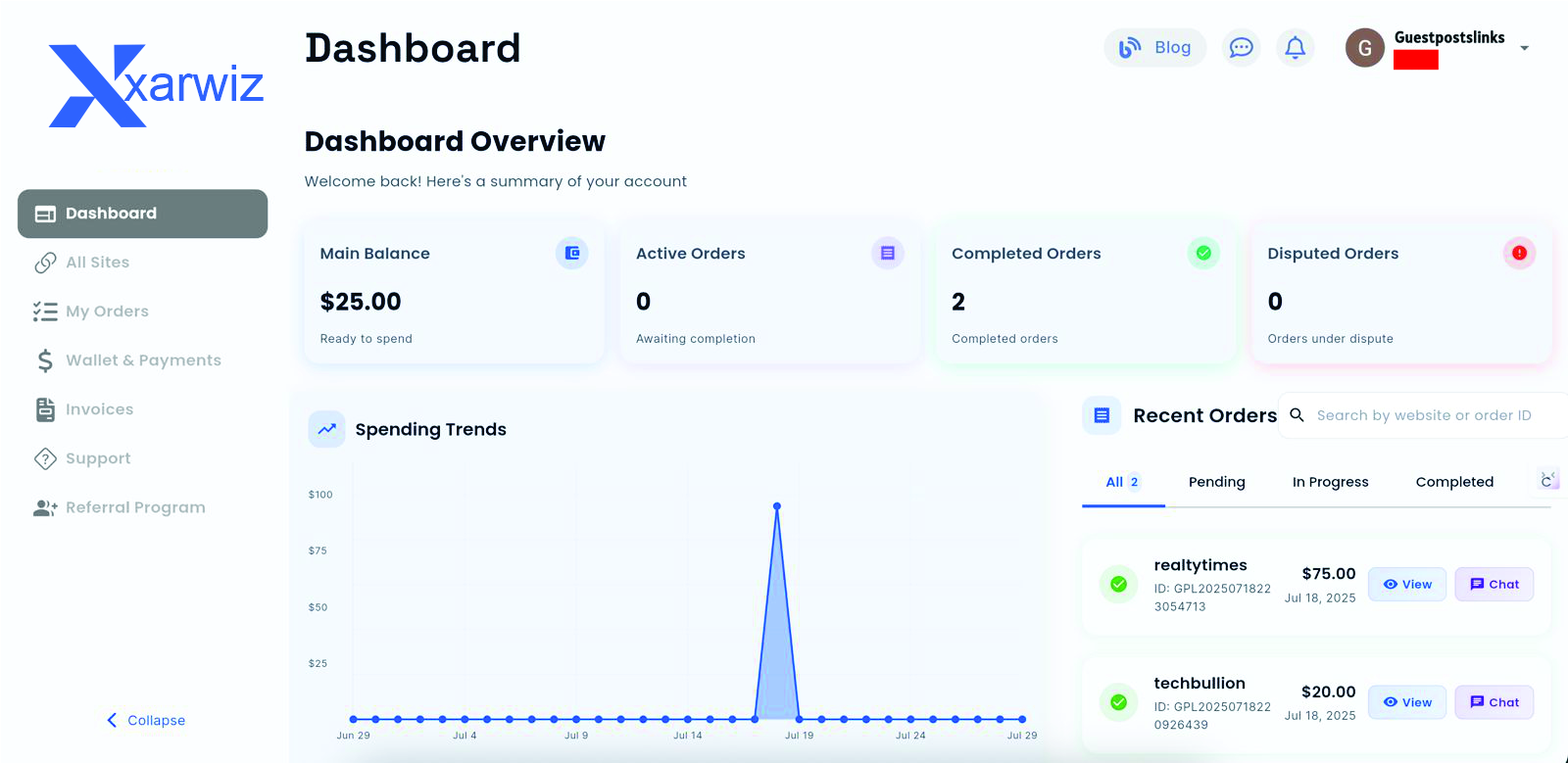This screenshot has width=1568, height=763.
Task: Click the All Sites link icon
Action: [45, 262]
